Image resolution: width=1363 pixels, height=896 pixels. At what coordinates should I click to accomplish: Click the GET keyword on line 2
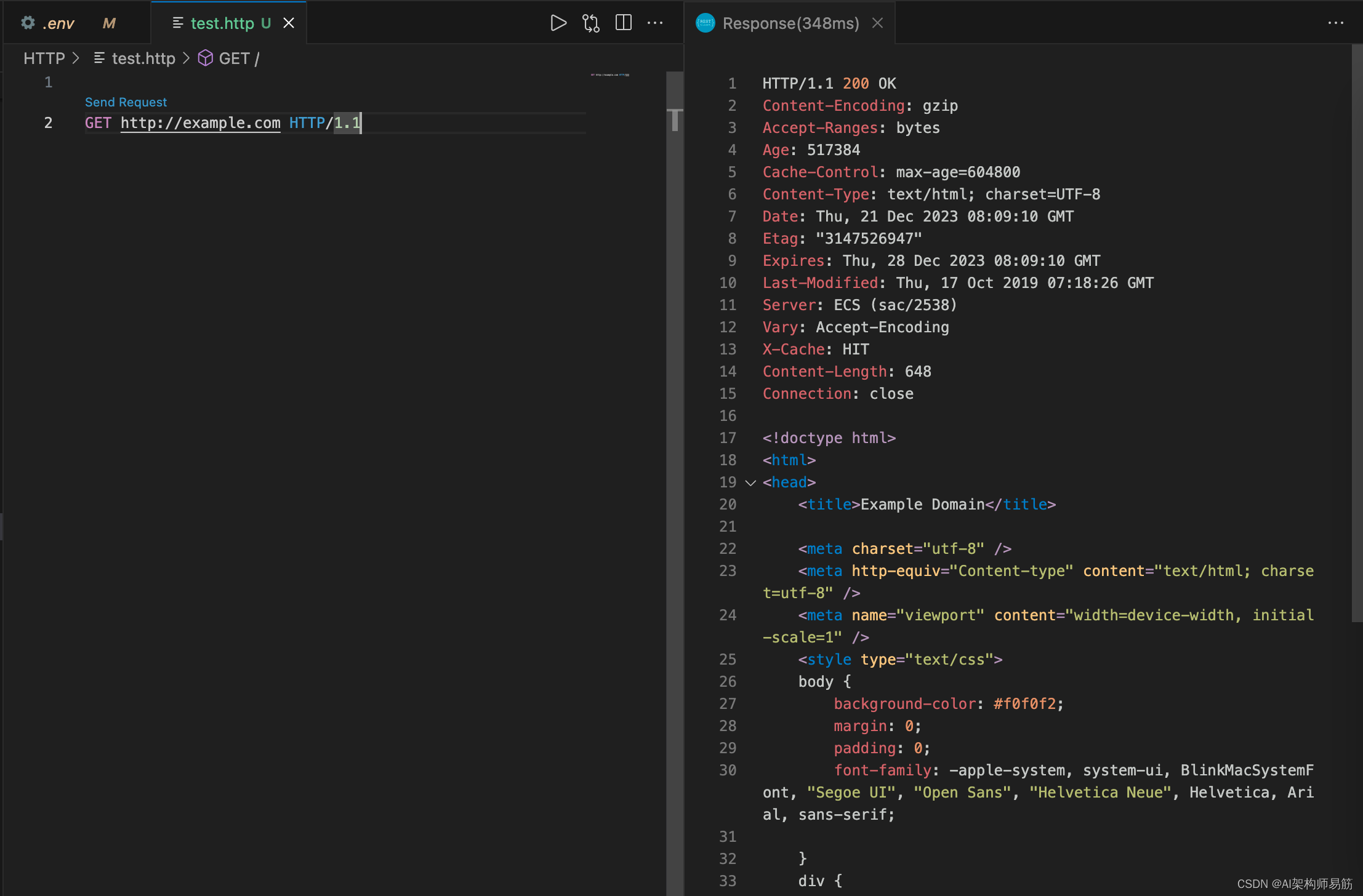98,123
